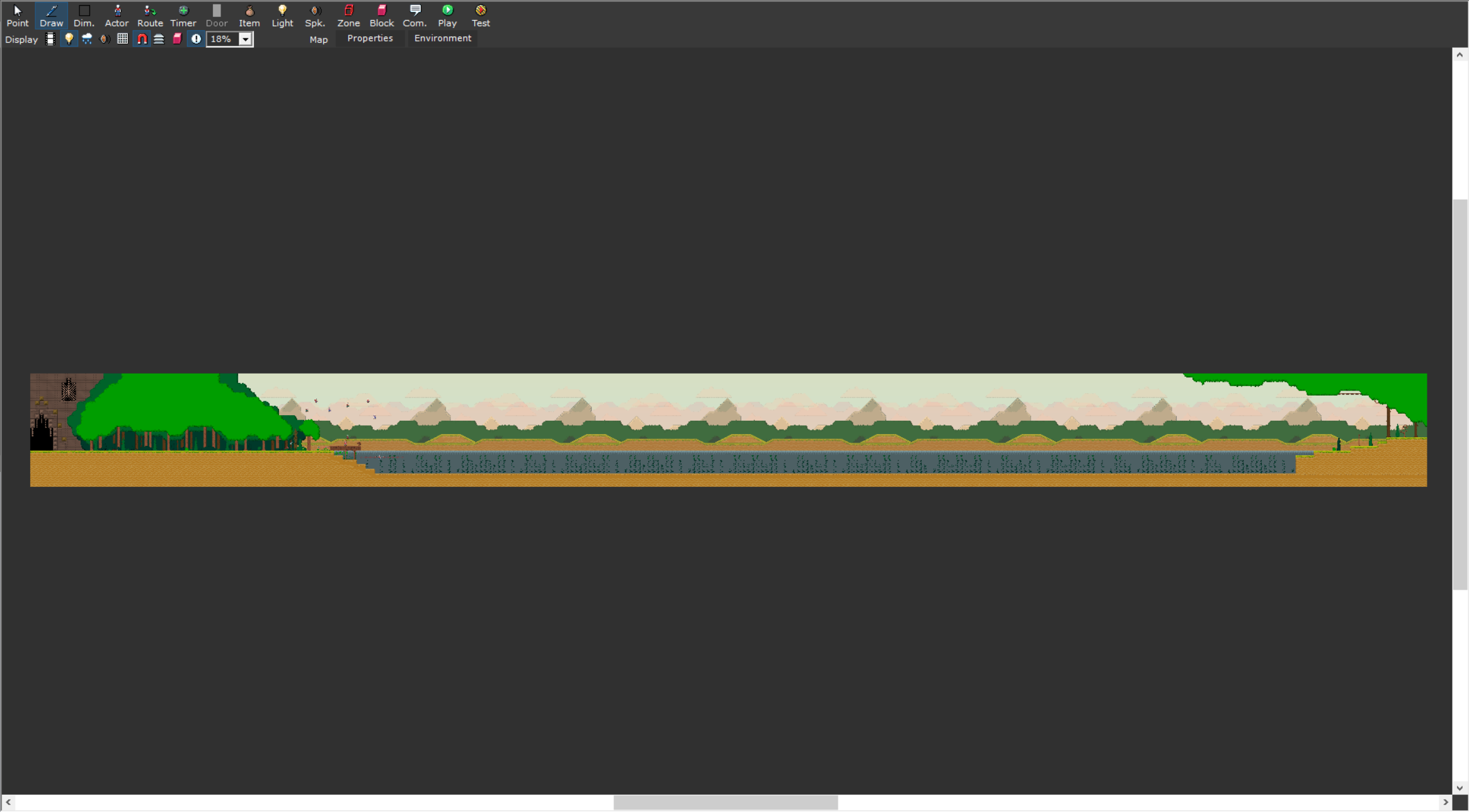The height and width of the screenshot is (812, 1469).
Task: Click the horizontal scrollbar thumb
Action: (725, 803)
